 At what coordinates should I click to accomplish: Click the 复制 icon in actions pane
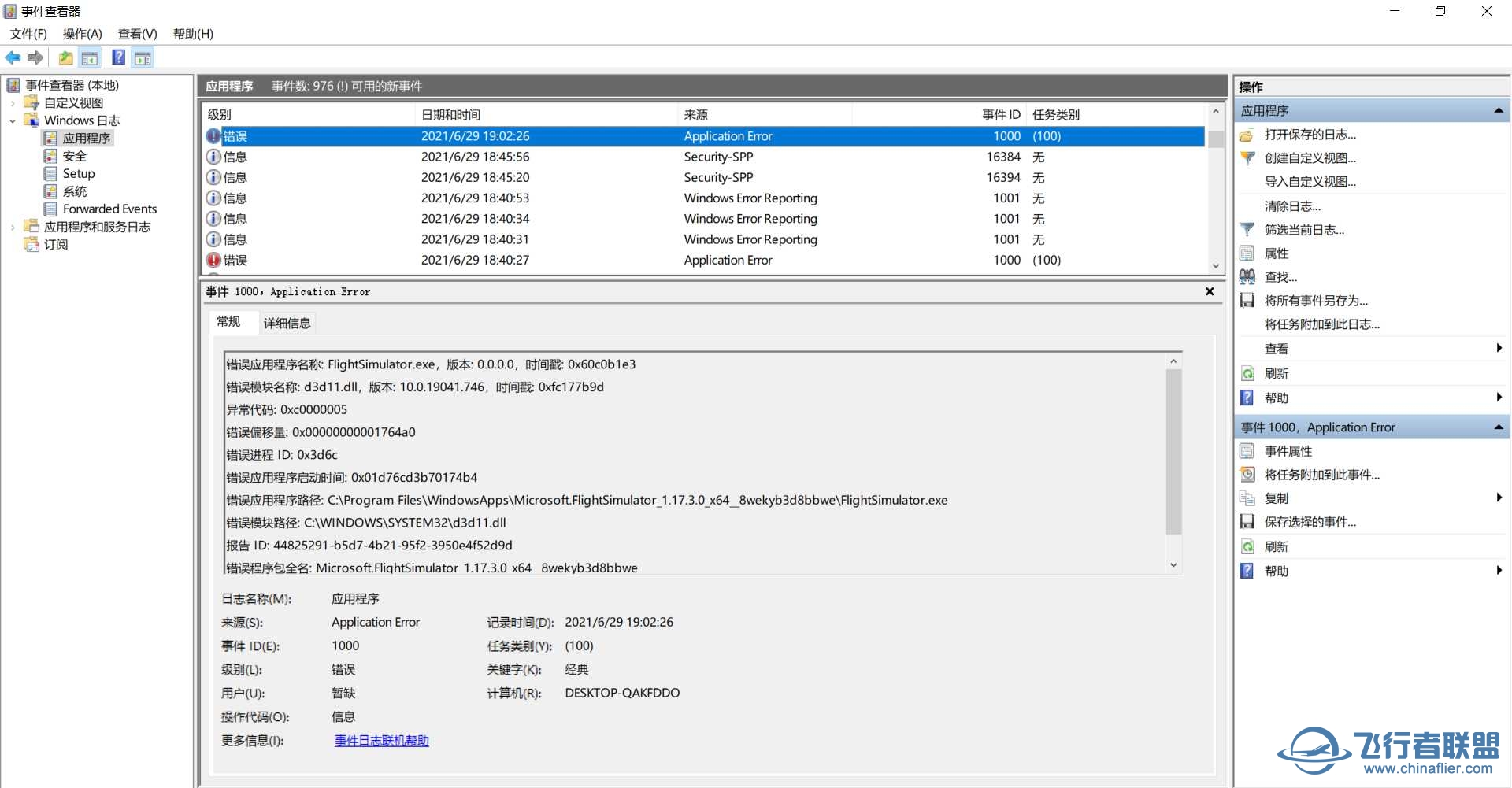pyautogui.click(x=1247, y=498)
